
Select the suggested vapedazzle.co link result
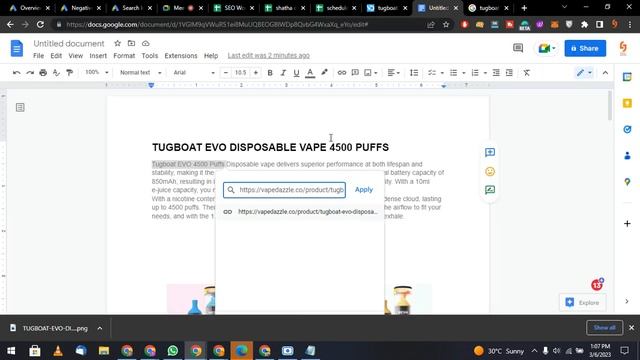coord(300,212)
